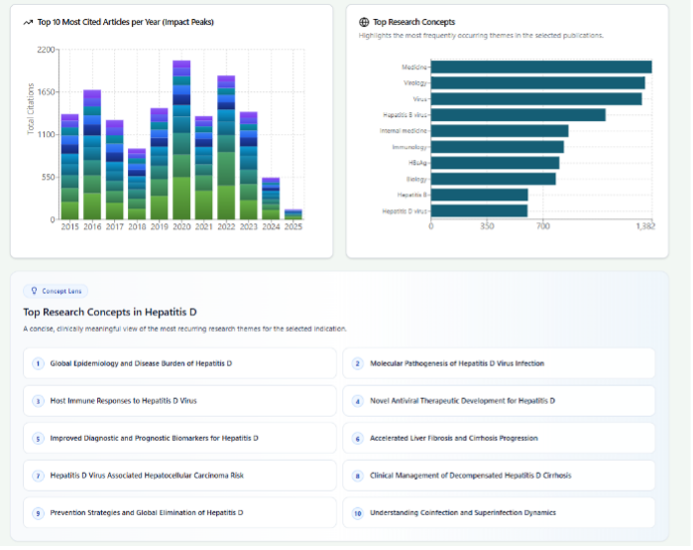The width and height of the screenshot is (693, 550).
Task: Click the 1,382 x-axis value
Action: [646, 227]
